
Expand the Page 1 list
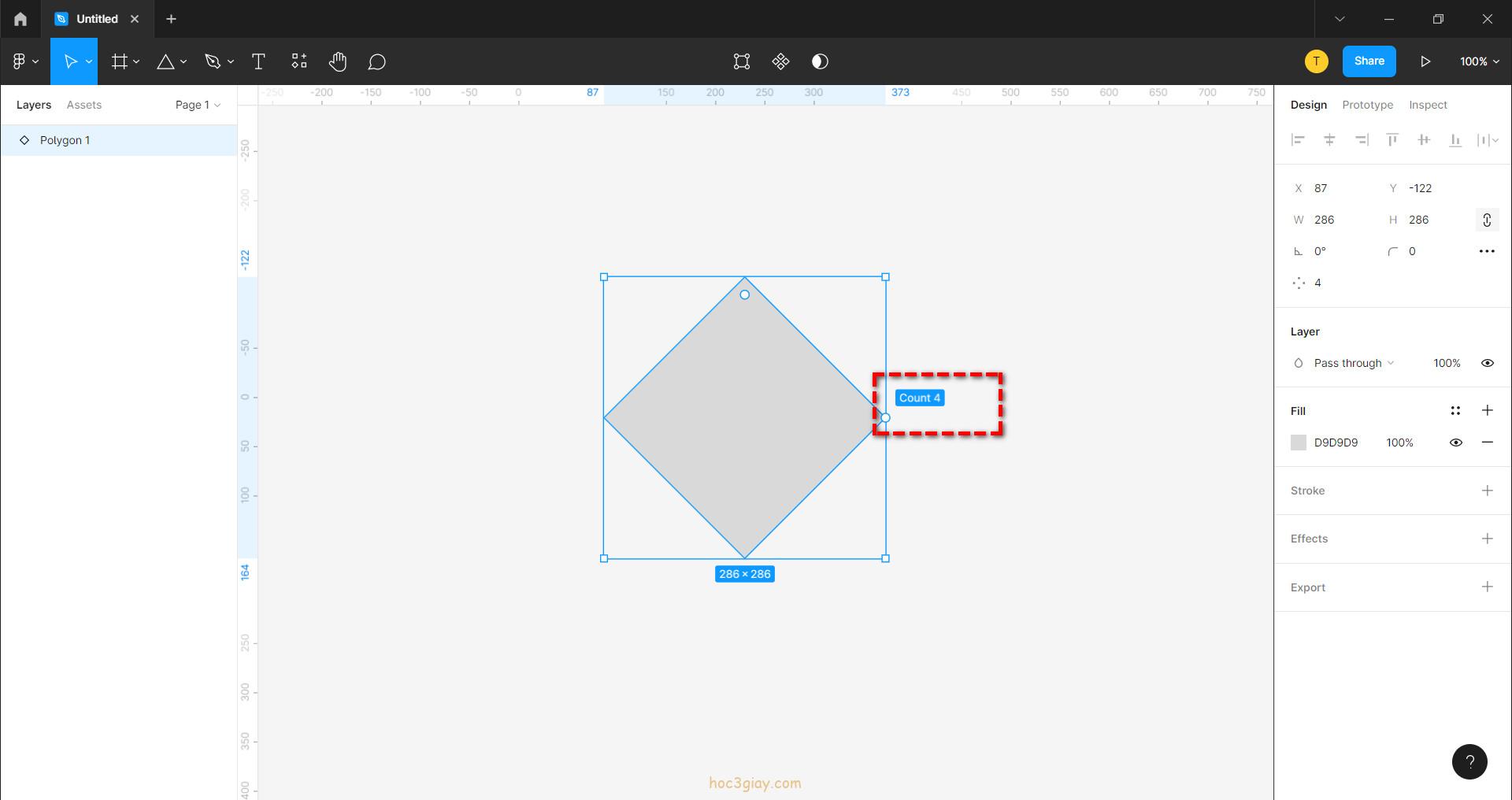(198, 105)
